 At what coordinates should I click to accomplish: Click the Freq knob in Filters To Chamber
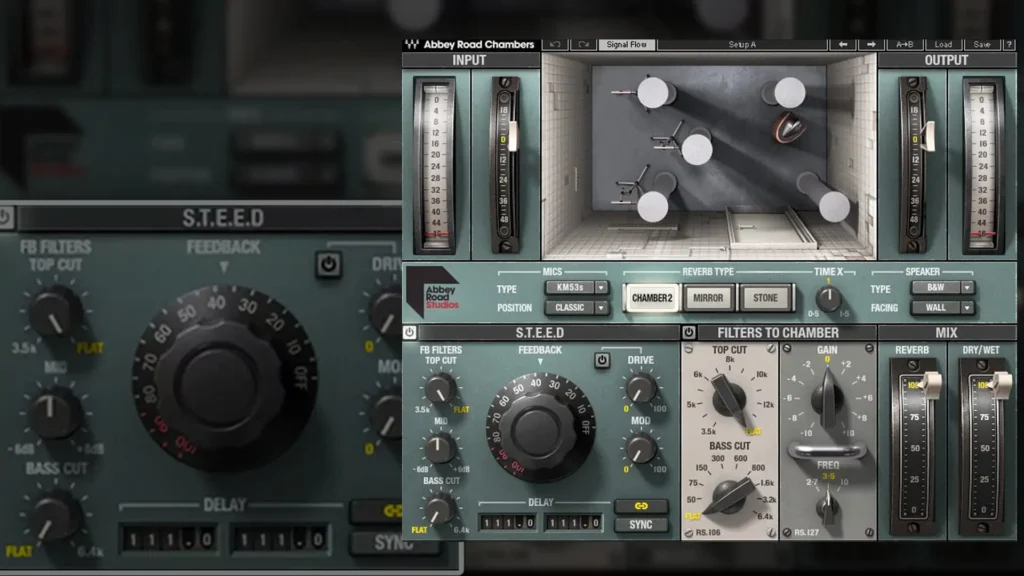[827, 505]
